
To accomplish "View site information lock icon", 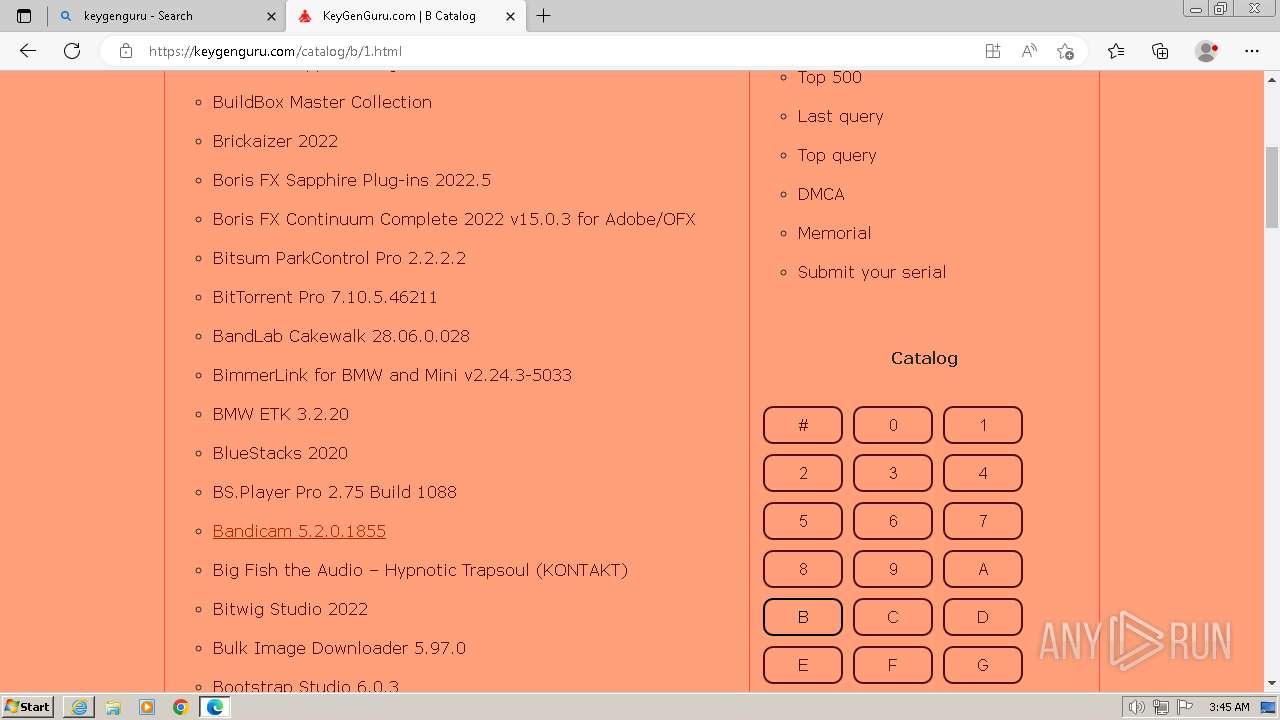I will (x=126, y=51).
